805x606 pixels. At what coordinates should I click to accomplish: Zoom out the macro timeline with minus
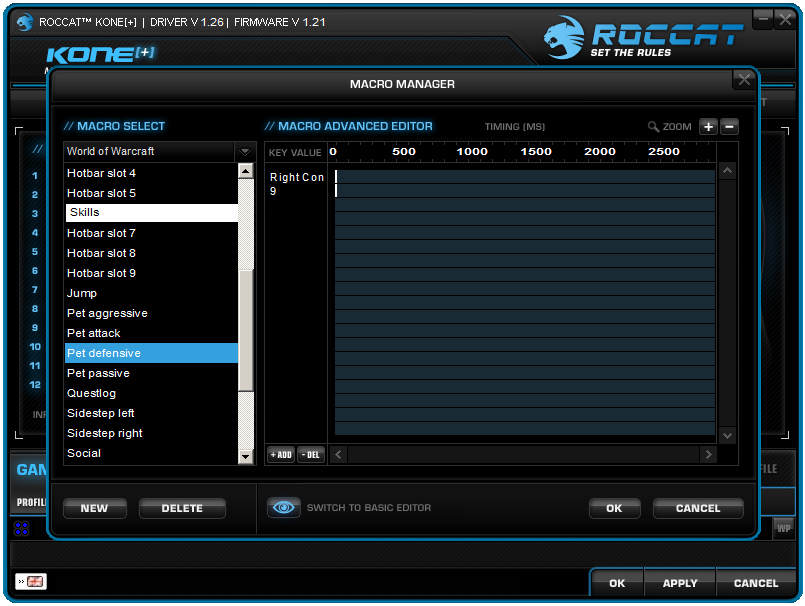coord(730,127)
